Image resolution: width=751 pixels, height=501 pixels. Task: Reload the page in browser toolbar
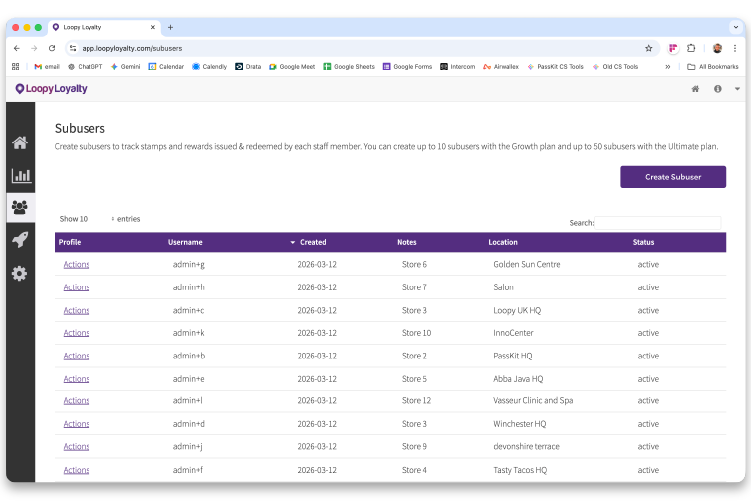click(52, 48)
